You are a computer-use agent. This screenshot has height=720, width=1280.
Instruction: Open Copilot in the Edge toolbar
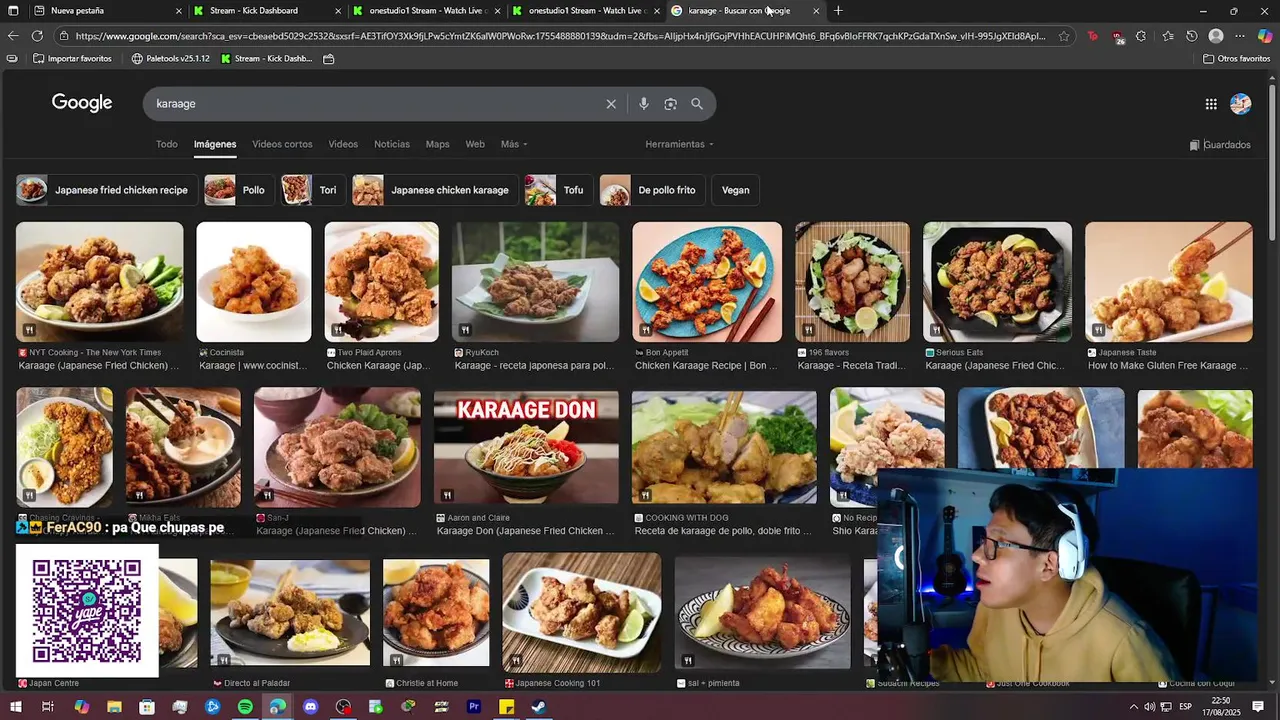pos(1265,36)
